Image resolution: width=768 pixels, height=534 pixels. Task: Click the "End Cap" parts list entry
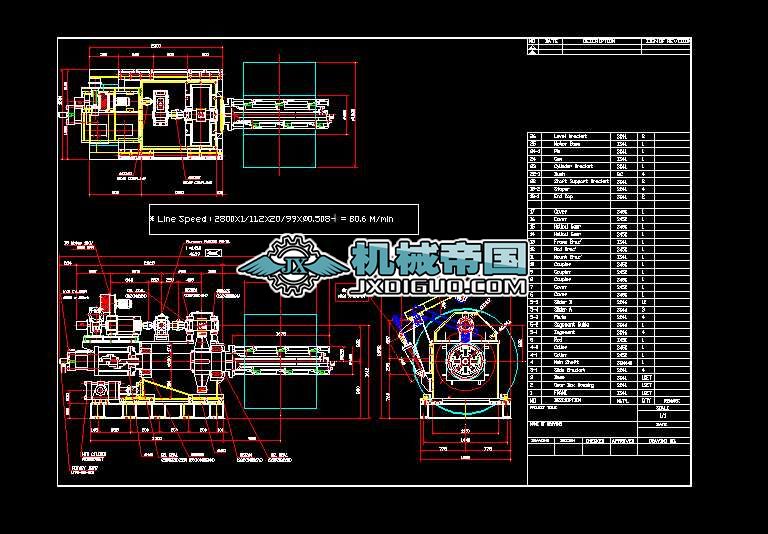tap(609, 196)
